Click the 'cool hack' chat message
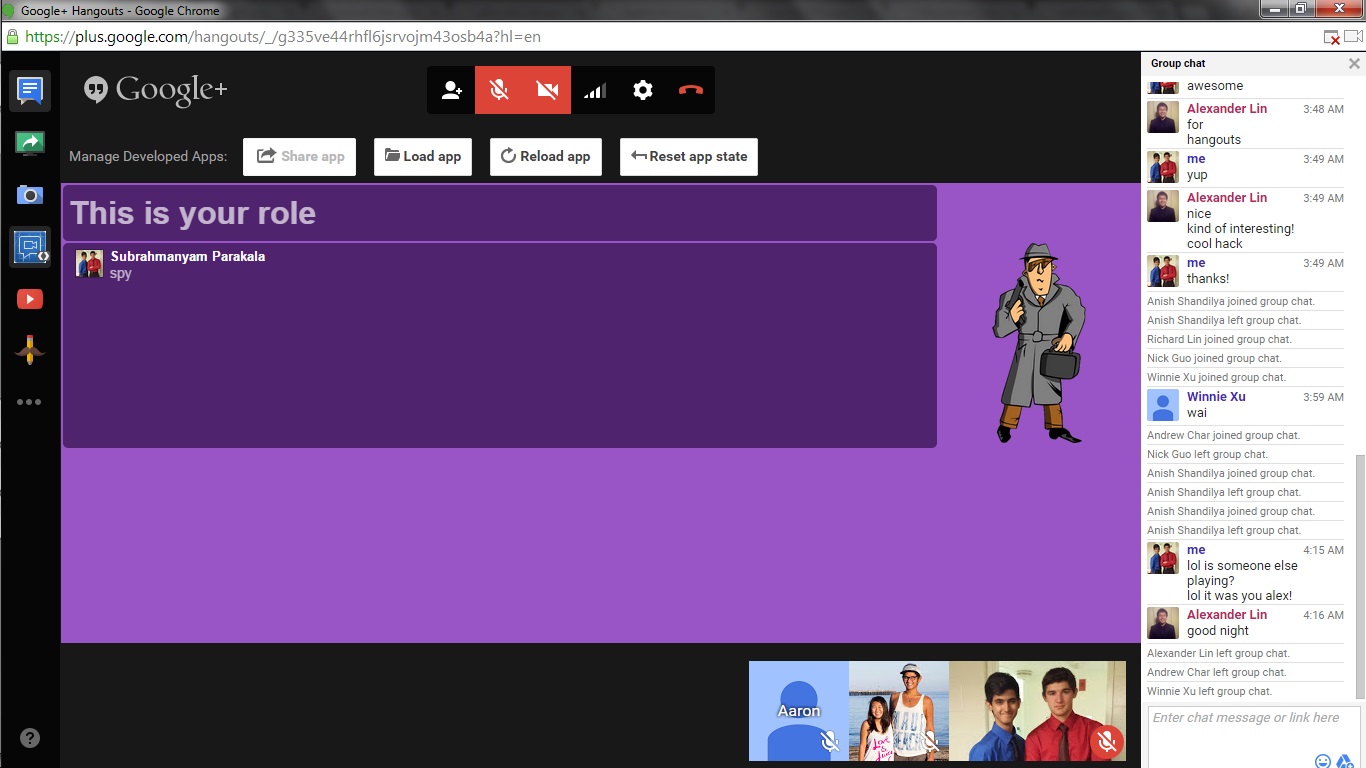The height and width of the screenshot is (768, 1366). [x=1215, y=244]
